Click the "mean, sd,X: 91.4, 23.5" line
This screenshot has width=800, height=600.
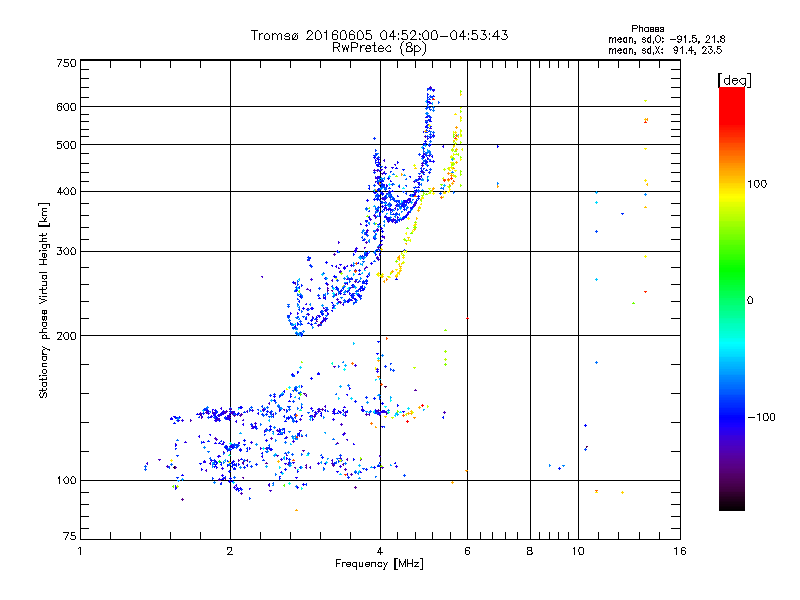[x=665, y=50]
